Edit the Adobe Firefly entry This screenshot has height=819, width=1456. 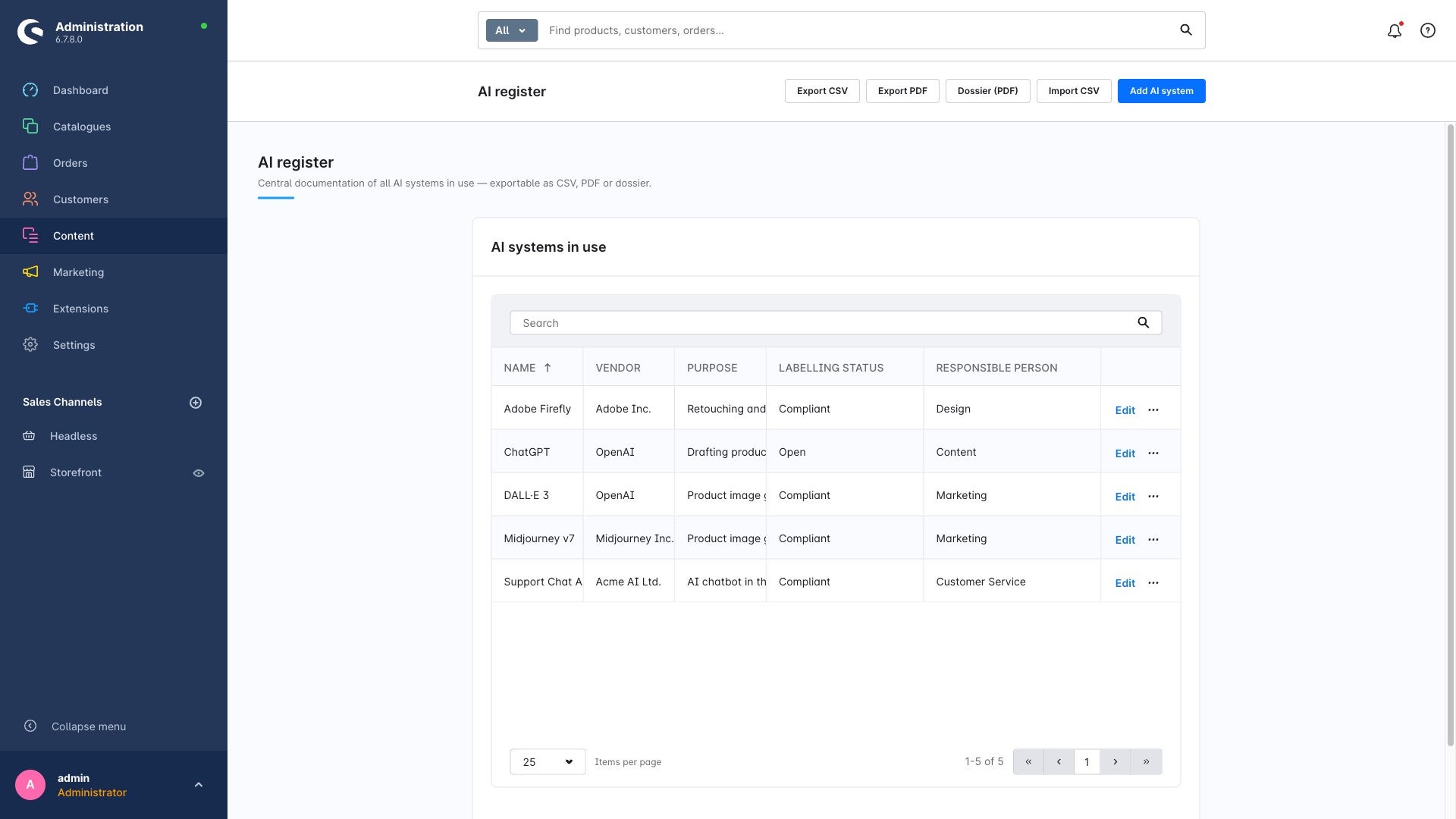[1125, 410]
